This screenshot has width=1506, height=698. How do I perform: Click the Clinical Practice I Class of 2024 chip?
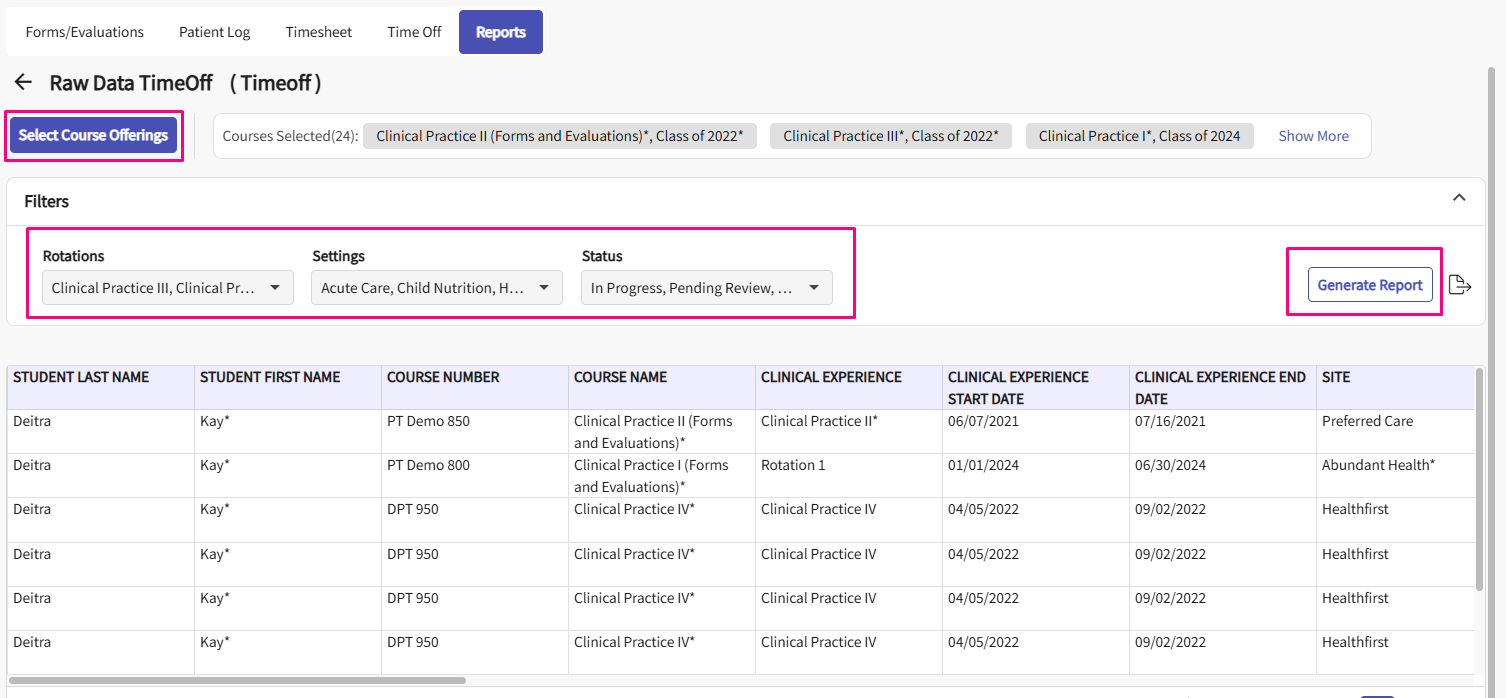pyautogui.click(x=1139, y=136)
